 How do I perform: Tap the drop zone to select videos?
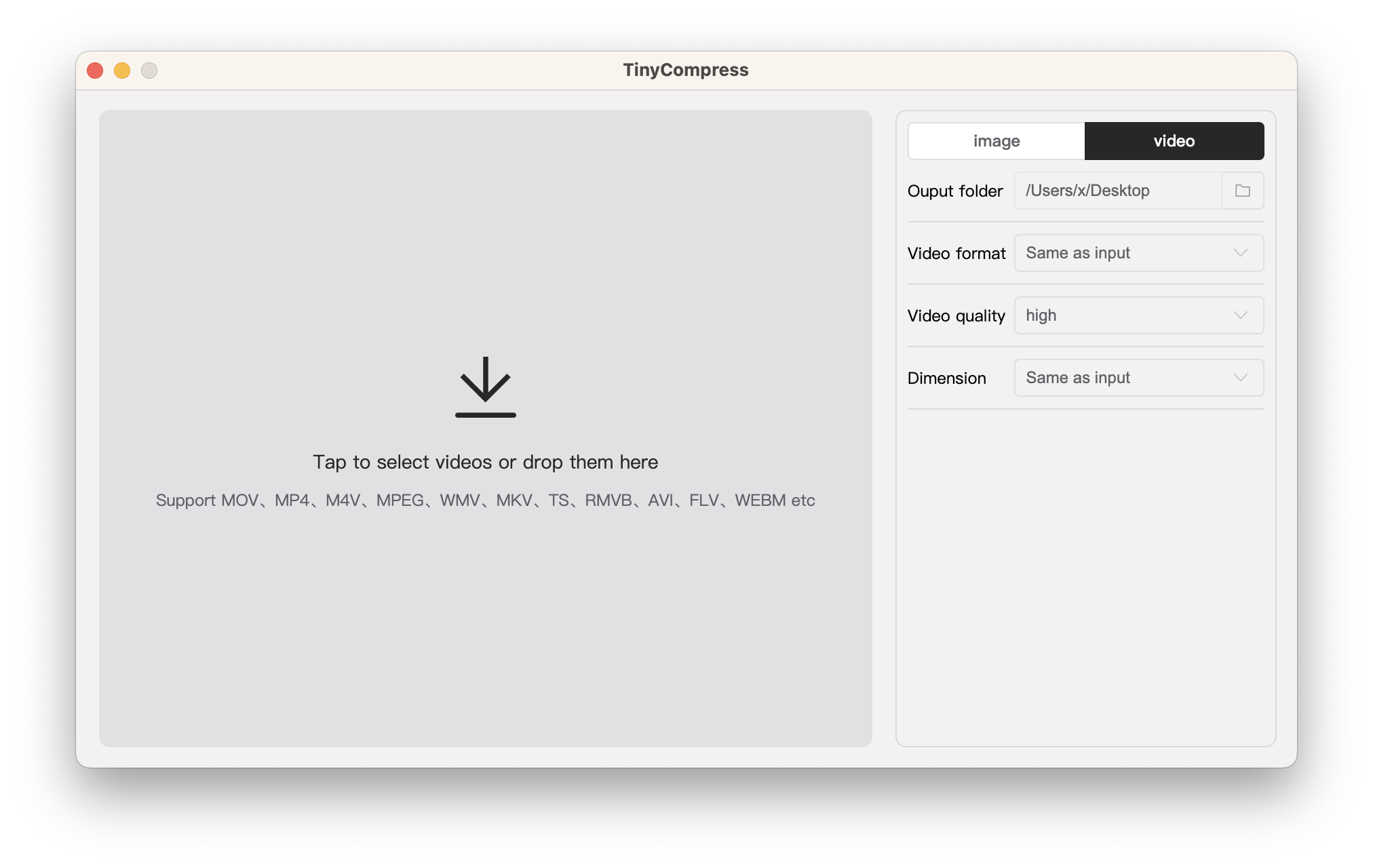tap(484, 427)
